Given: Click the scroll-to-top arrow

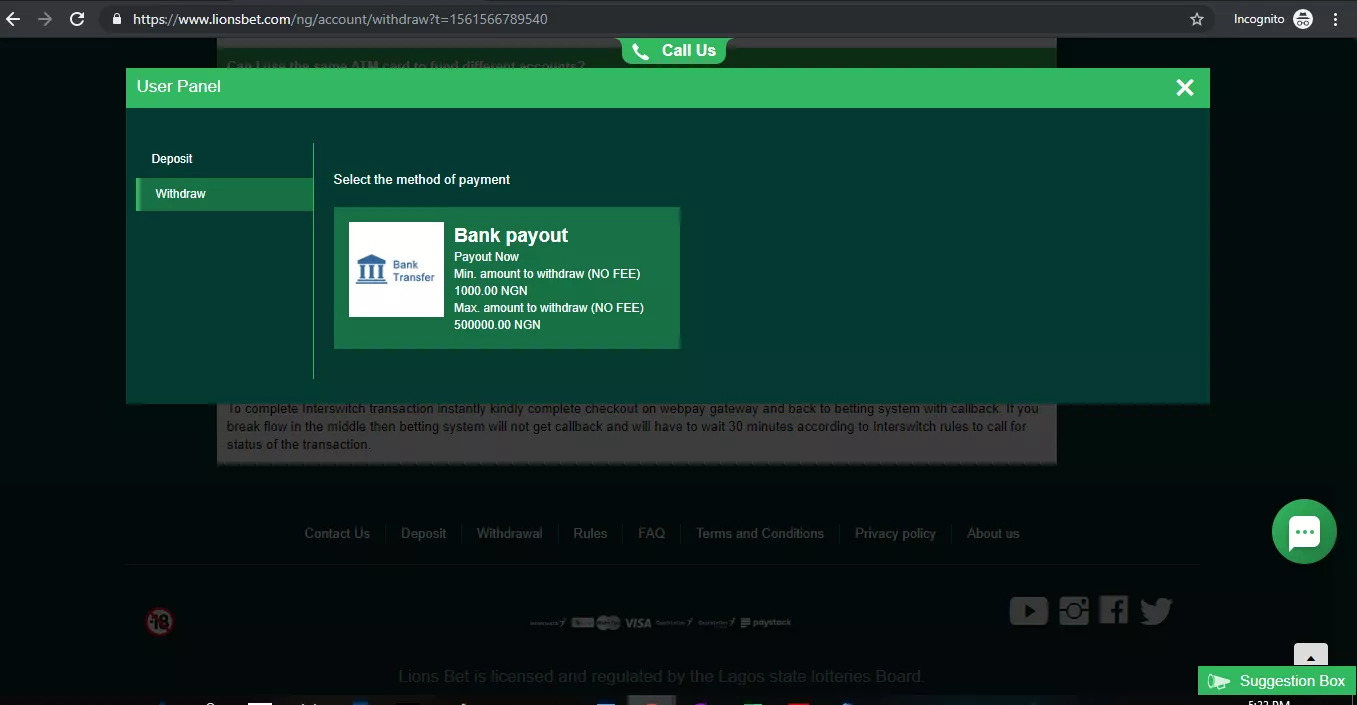Looking at the screenshot, I should (x=1310, y=657).
